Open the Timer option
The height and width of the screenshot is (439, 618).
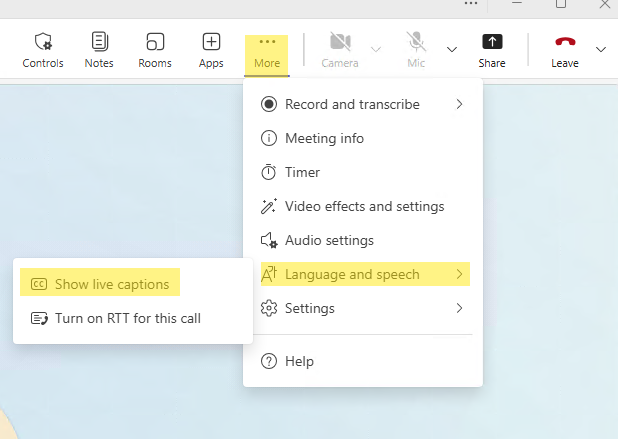302,172
